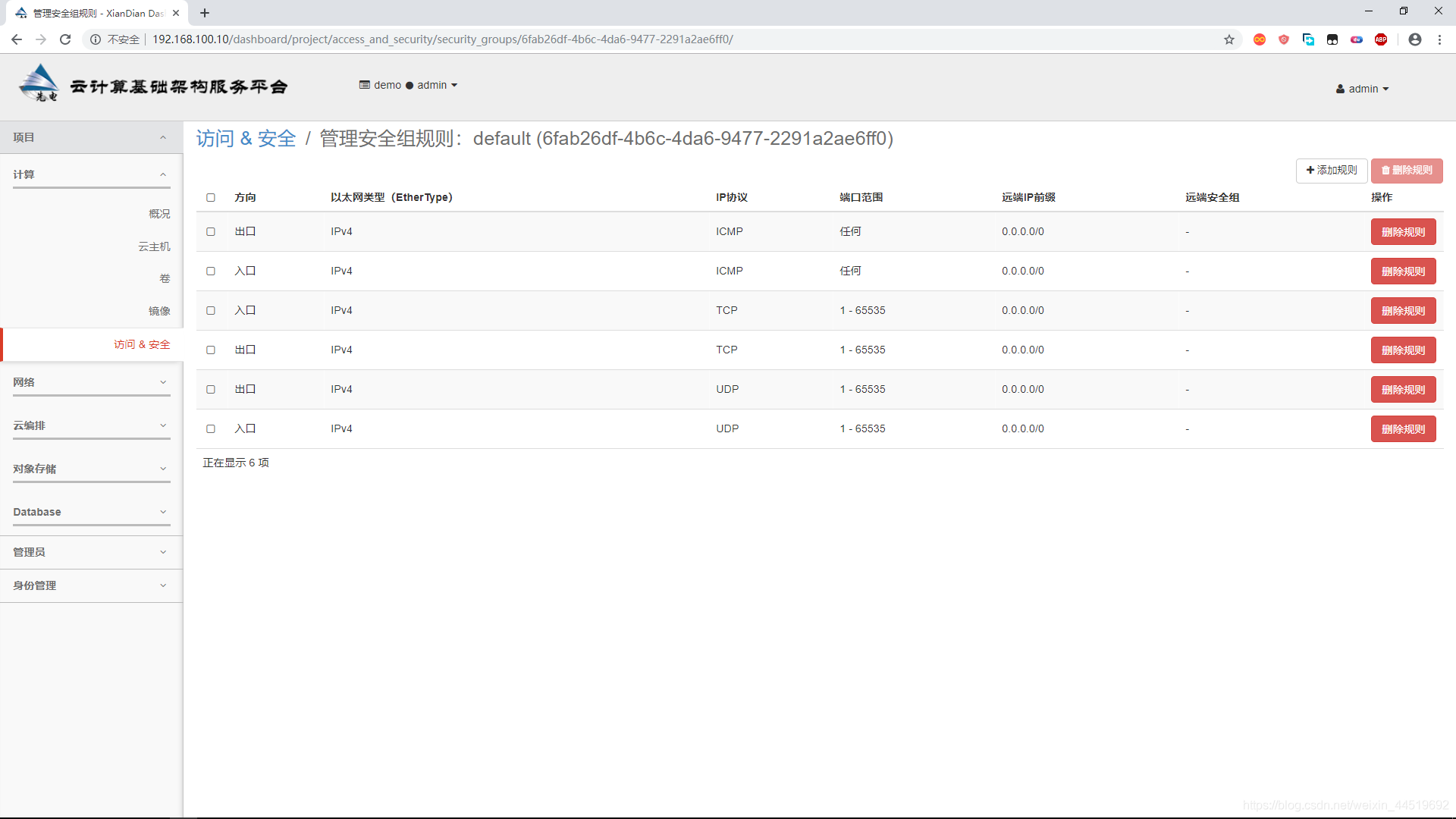Screen dimensions: 1456x819
Task: Expand the 管理员 sidebar section
Action: [91, 552]
